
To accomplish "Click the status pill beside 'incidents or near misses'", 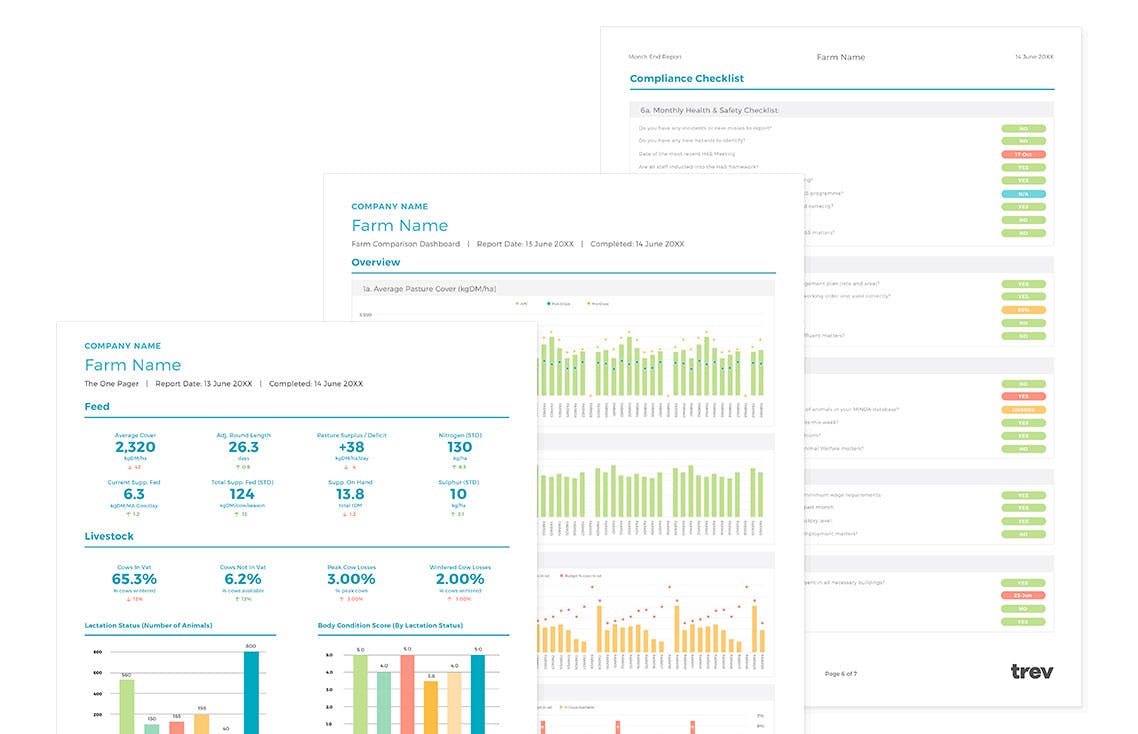I will [1023, 129].
